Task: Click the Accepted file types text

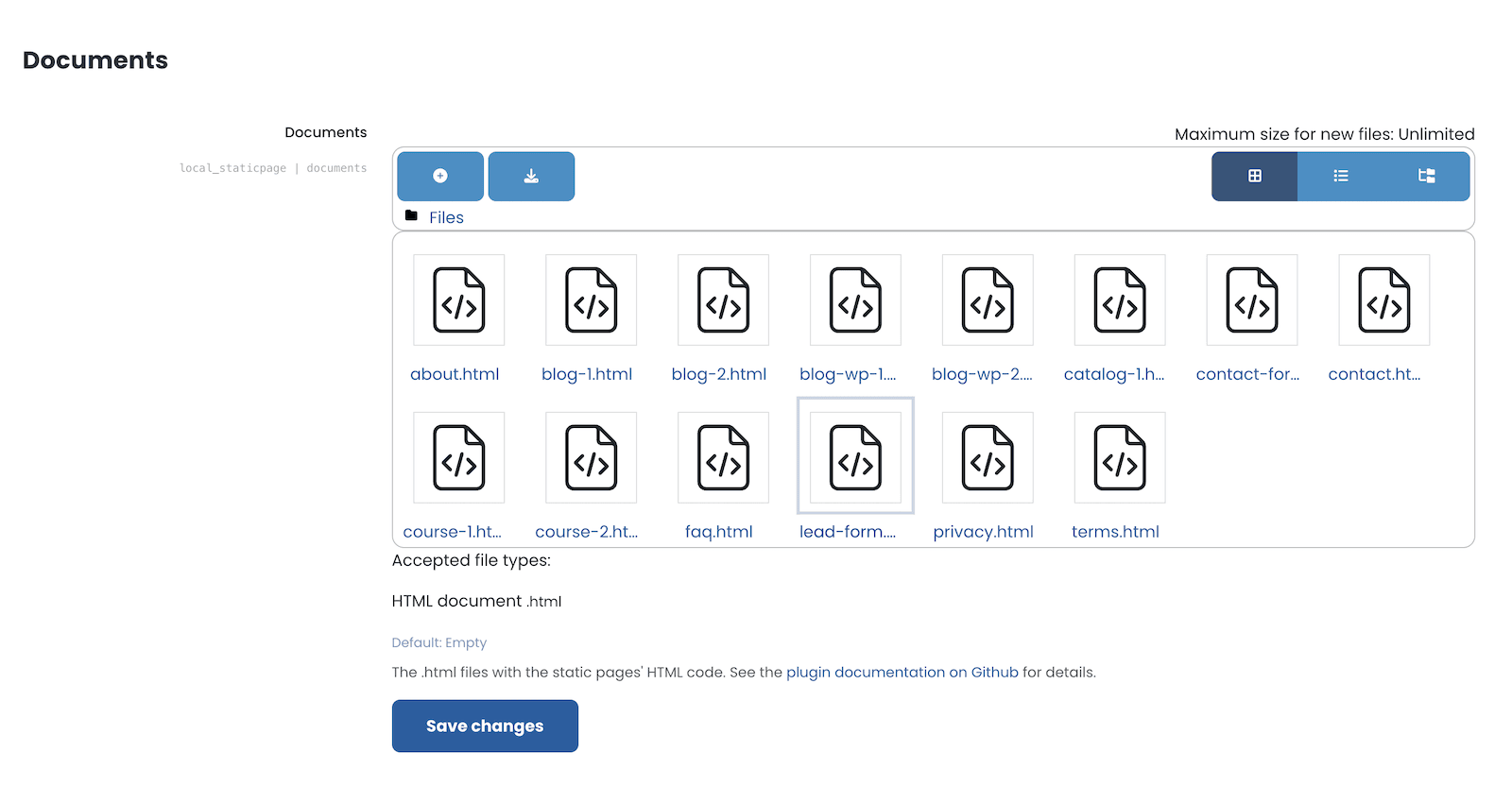Action: pos(472,560)
